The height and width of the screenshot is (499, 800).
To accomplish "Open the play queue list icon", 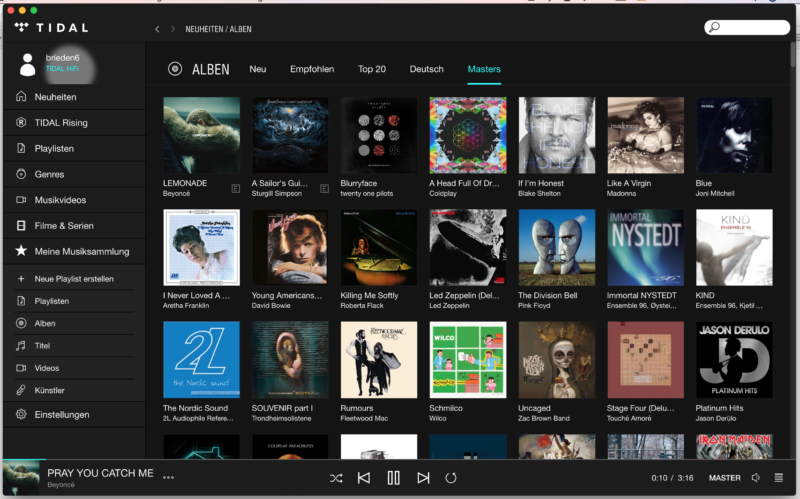I will [779, 478].
